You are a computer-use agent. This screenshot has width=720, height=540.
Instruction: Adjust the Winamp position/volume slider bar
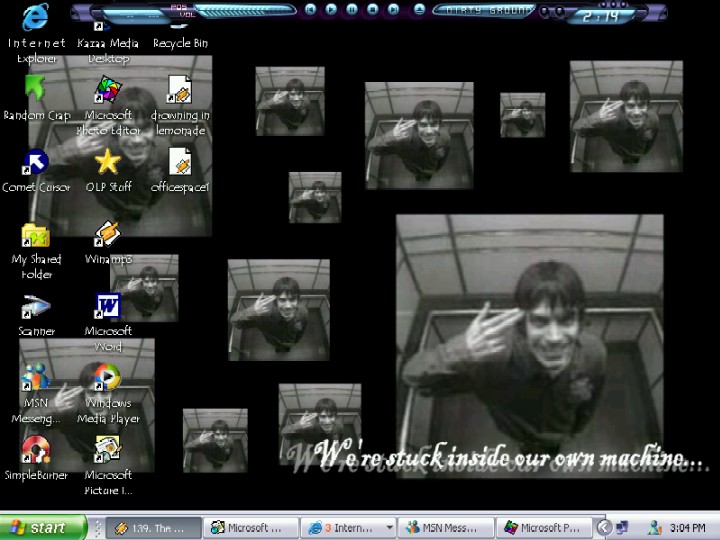(246, 11)
